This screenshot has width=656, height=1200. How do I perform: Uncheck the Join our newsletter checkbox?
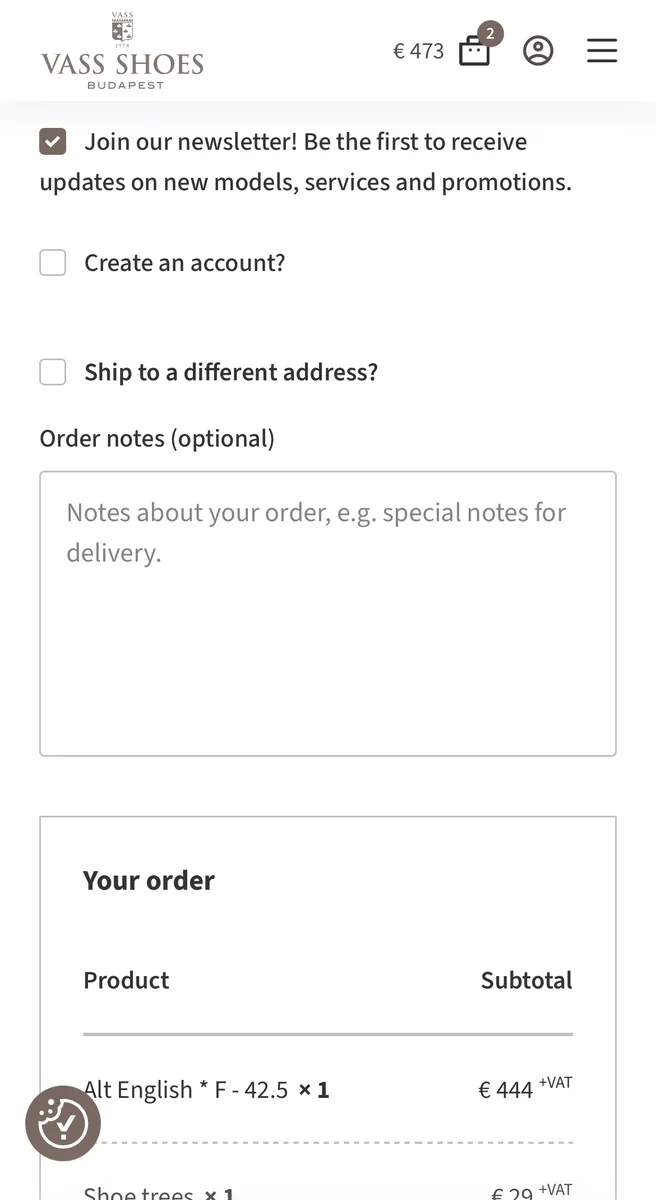53,142
